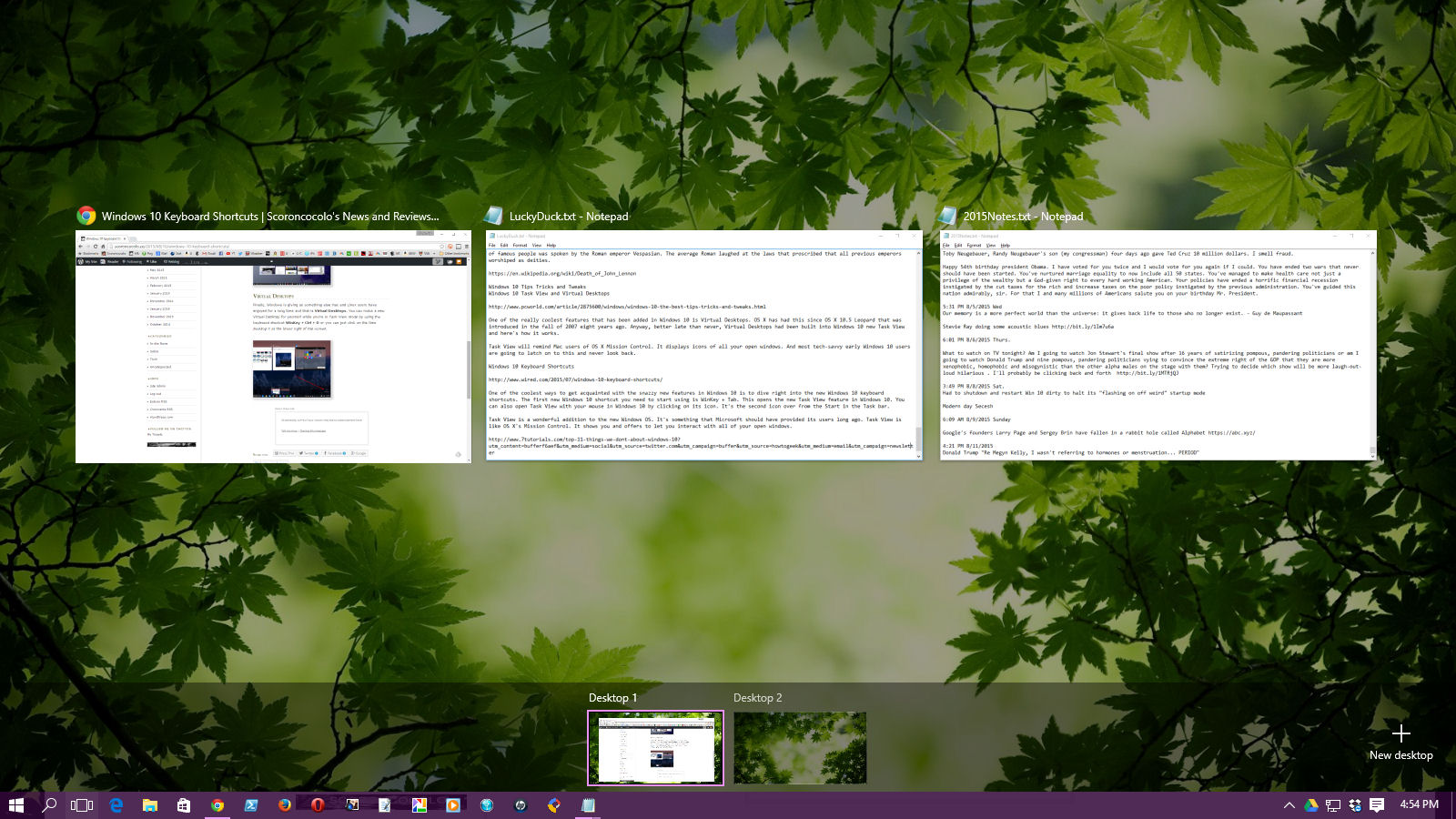
Task: Open the Windows Start menu
Action: point(15,804)
